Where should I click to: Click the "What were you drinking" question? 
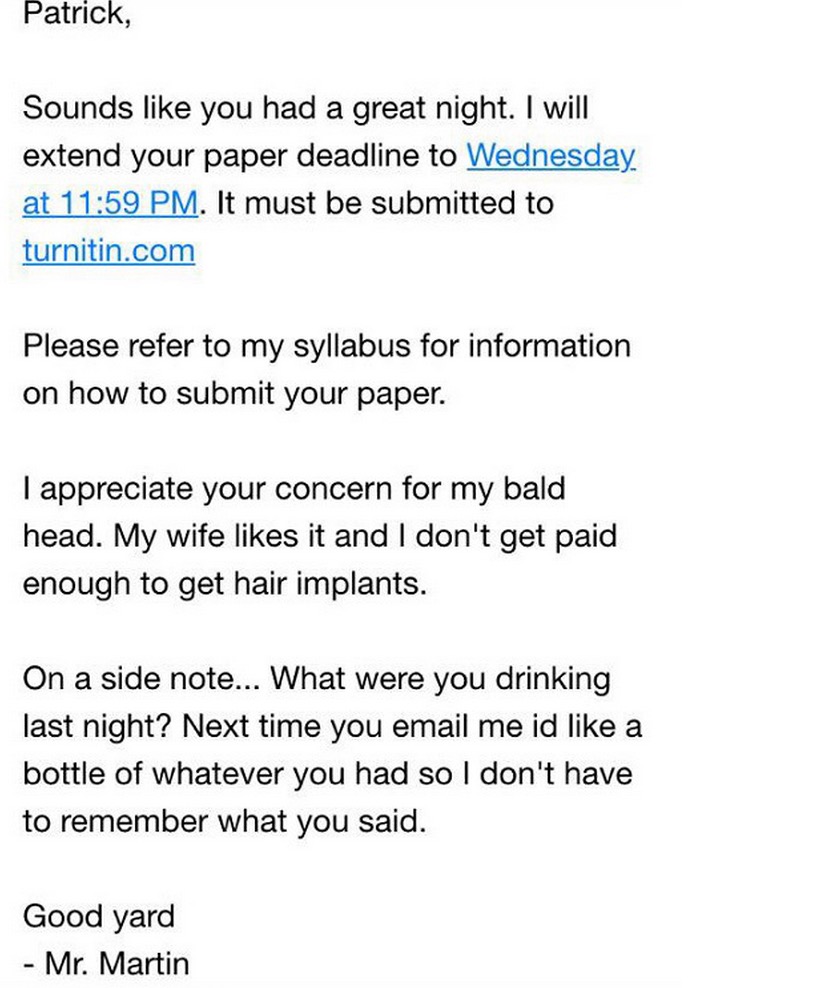tap(440, 679)
